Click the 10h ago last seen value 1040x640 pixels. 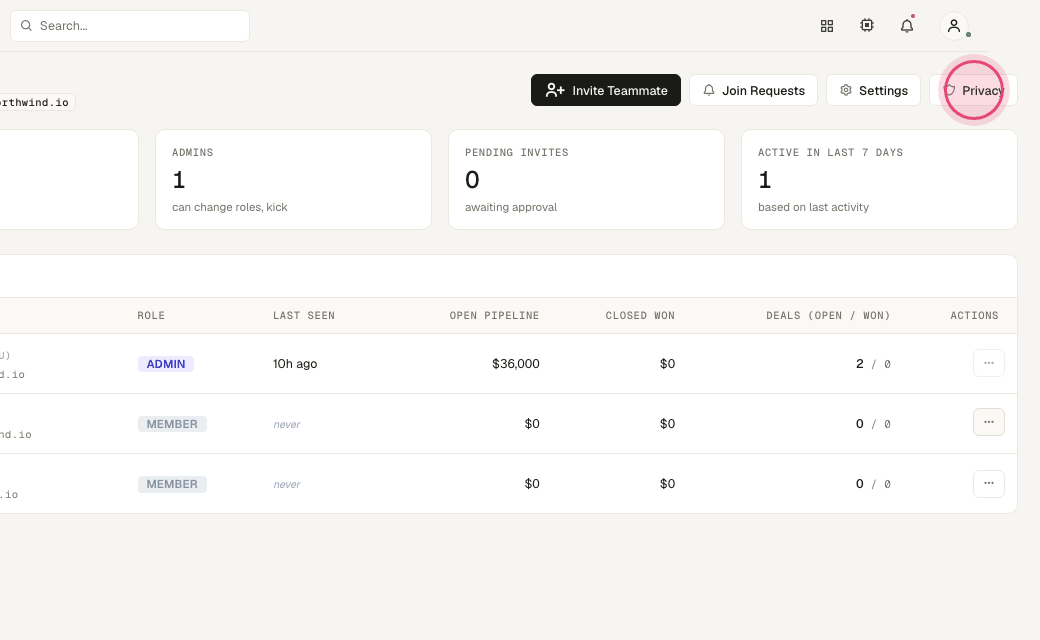295,363
